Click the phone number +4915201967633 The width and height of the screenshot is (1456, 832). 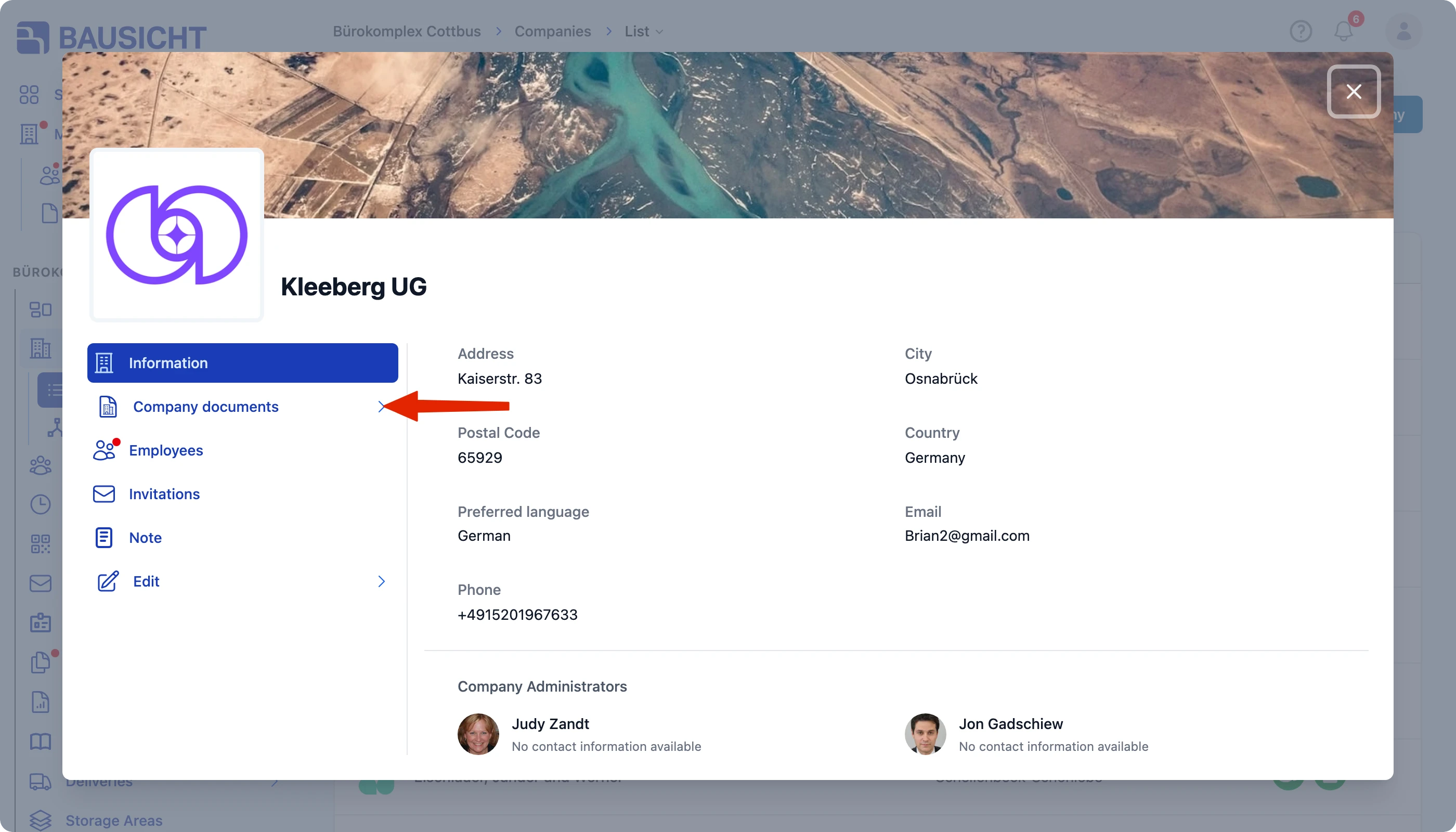click(x=517, y=615)
